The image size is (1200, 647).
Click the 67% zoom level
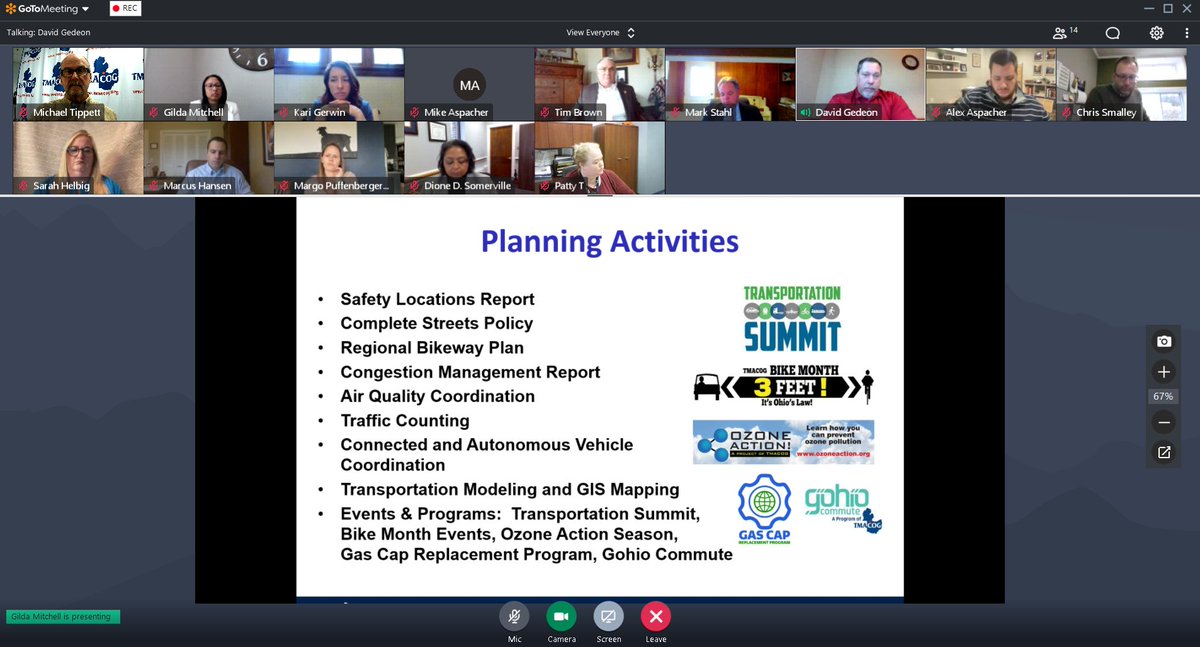tap(1164, 397)
